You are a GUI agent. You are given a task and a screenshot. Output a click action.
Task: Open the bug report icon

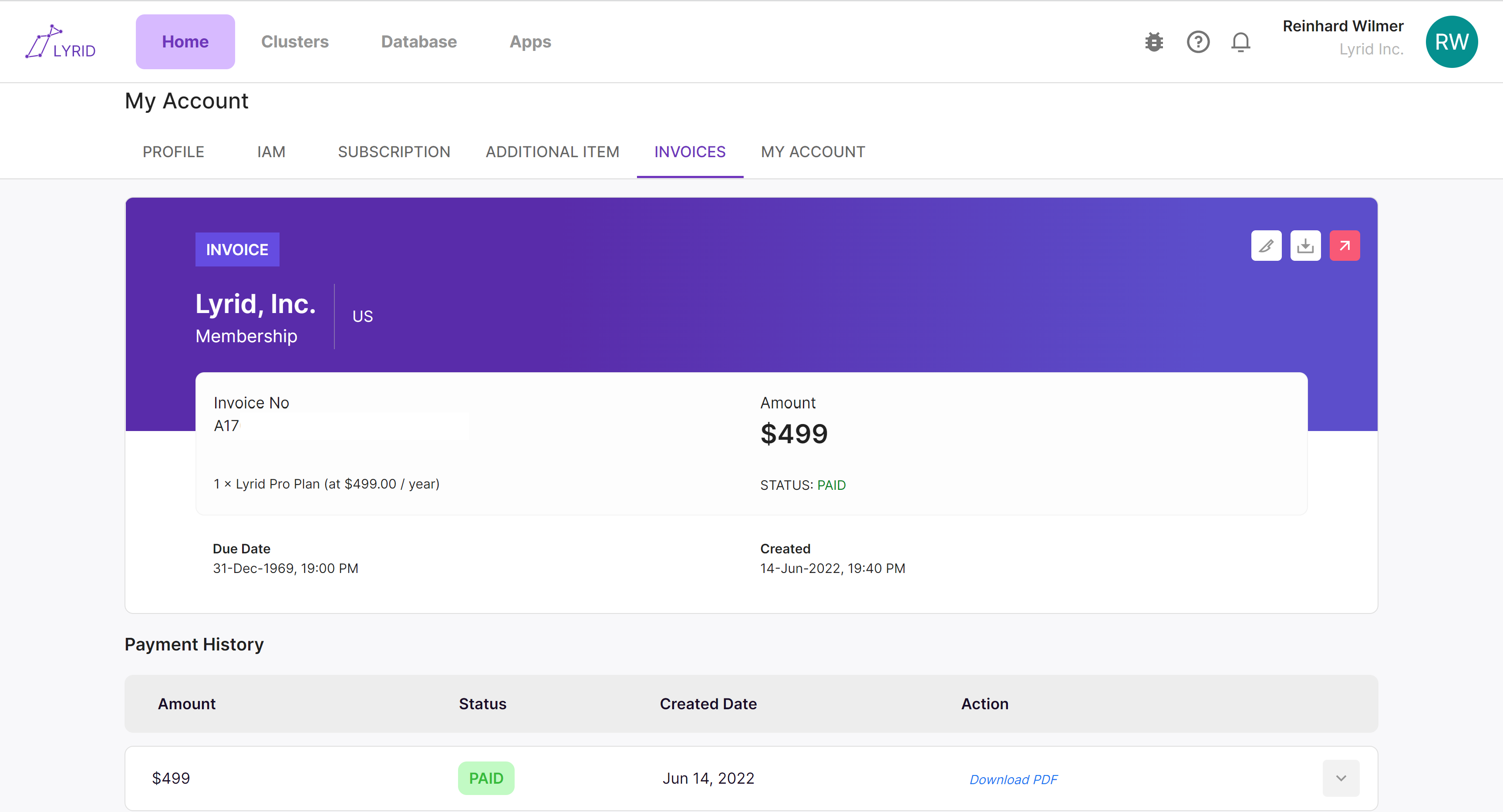1153,42
